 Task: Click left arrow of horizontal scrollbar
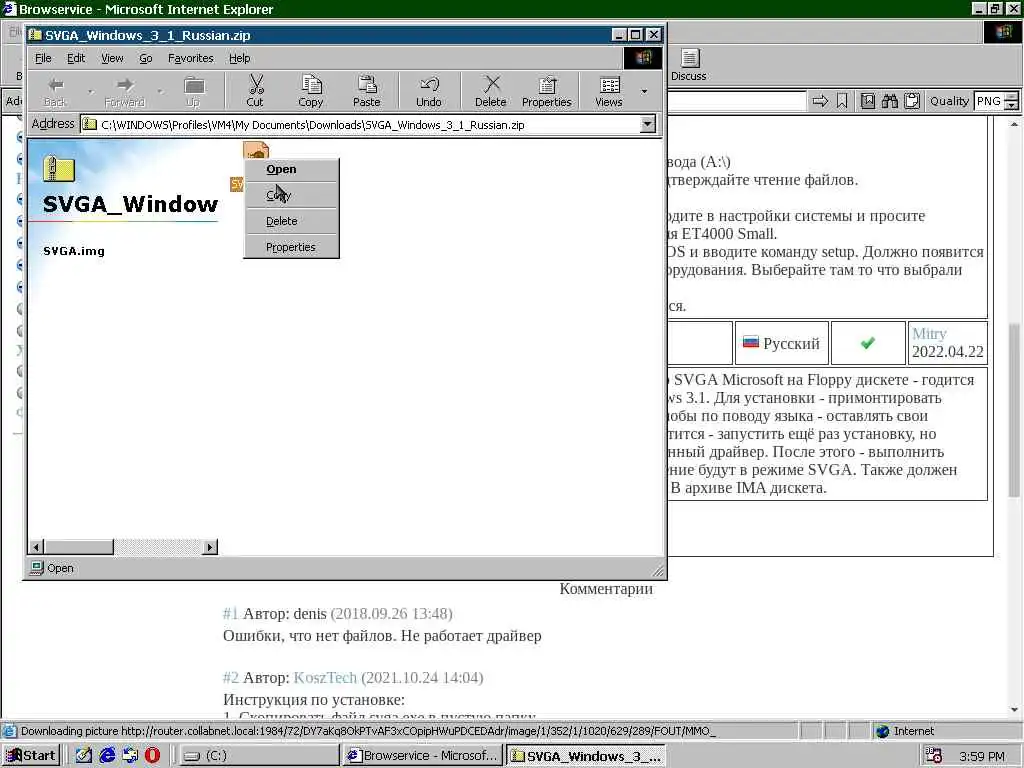(x=36, y=547)
